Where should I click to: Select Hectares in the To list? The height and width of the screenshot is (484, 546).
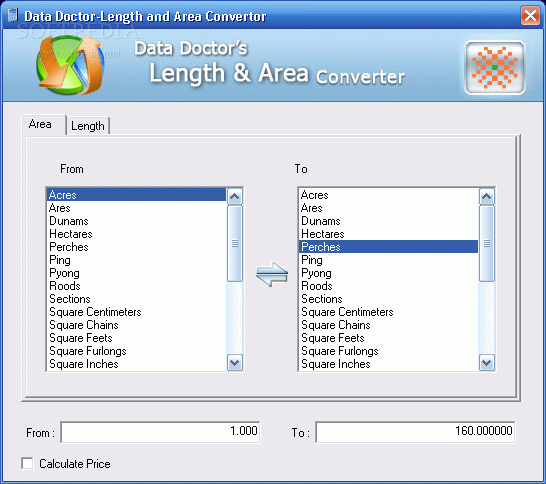[x=389, y=234]
